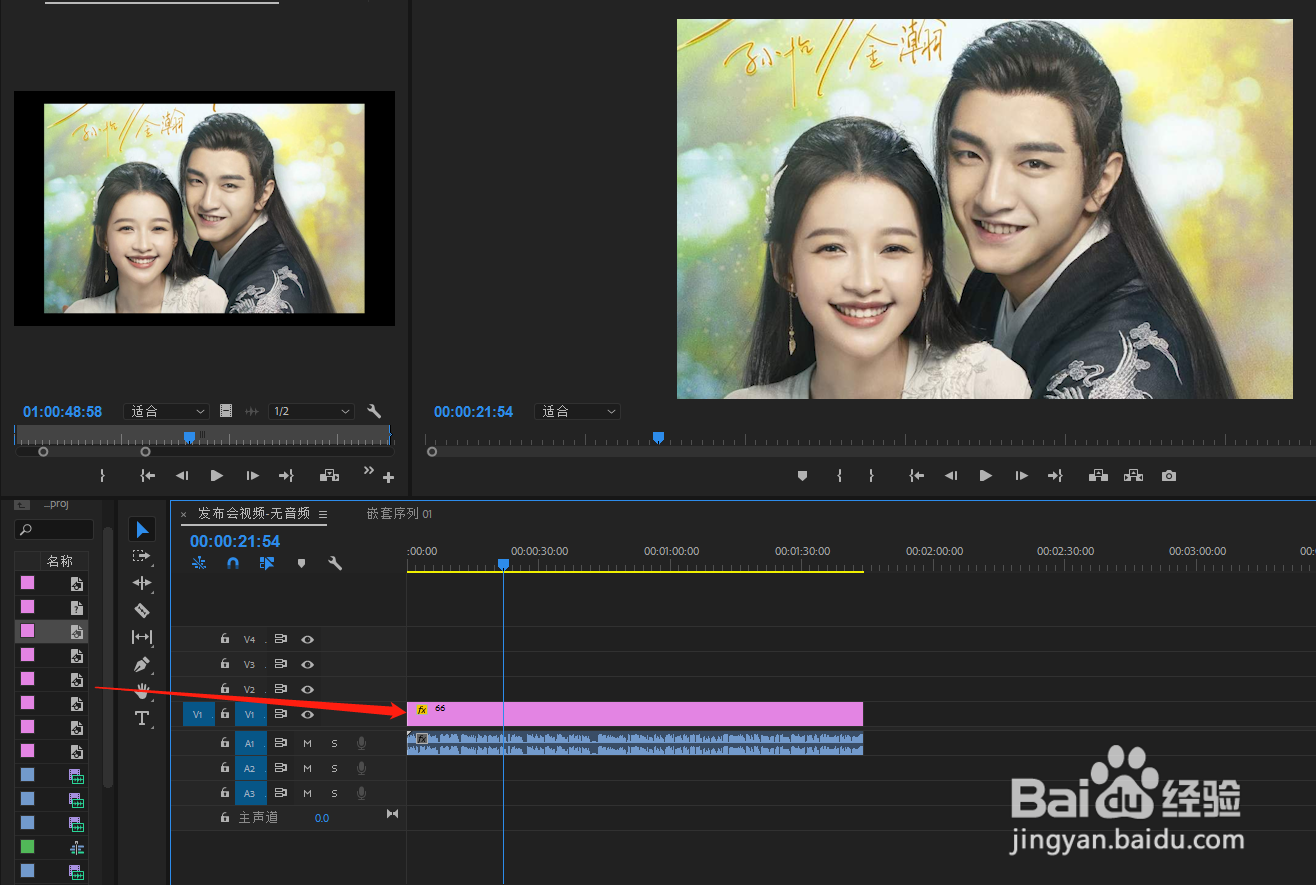Click the program timecode 00:00:21:54

pos(473,411)
